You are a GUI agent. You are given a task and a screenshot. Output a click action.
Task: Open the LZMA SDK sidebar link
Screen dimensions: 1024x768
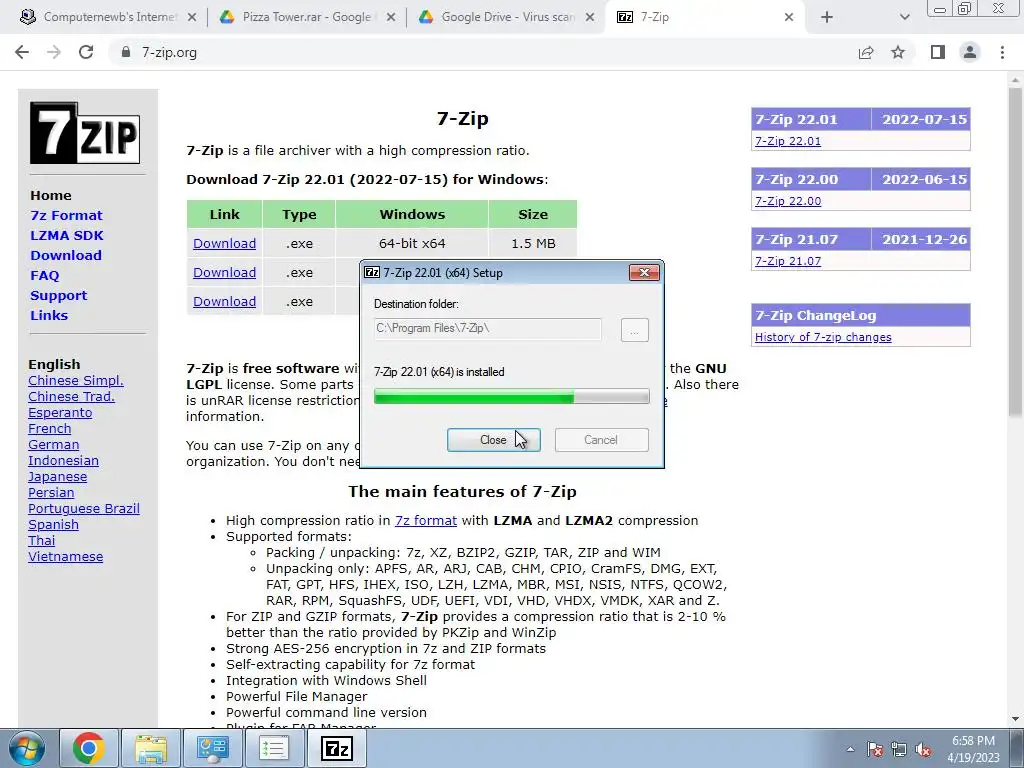[x=67, y=235]
